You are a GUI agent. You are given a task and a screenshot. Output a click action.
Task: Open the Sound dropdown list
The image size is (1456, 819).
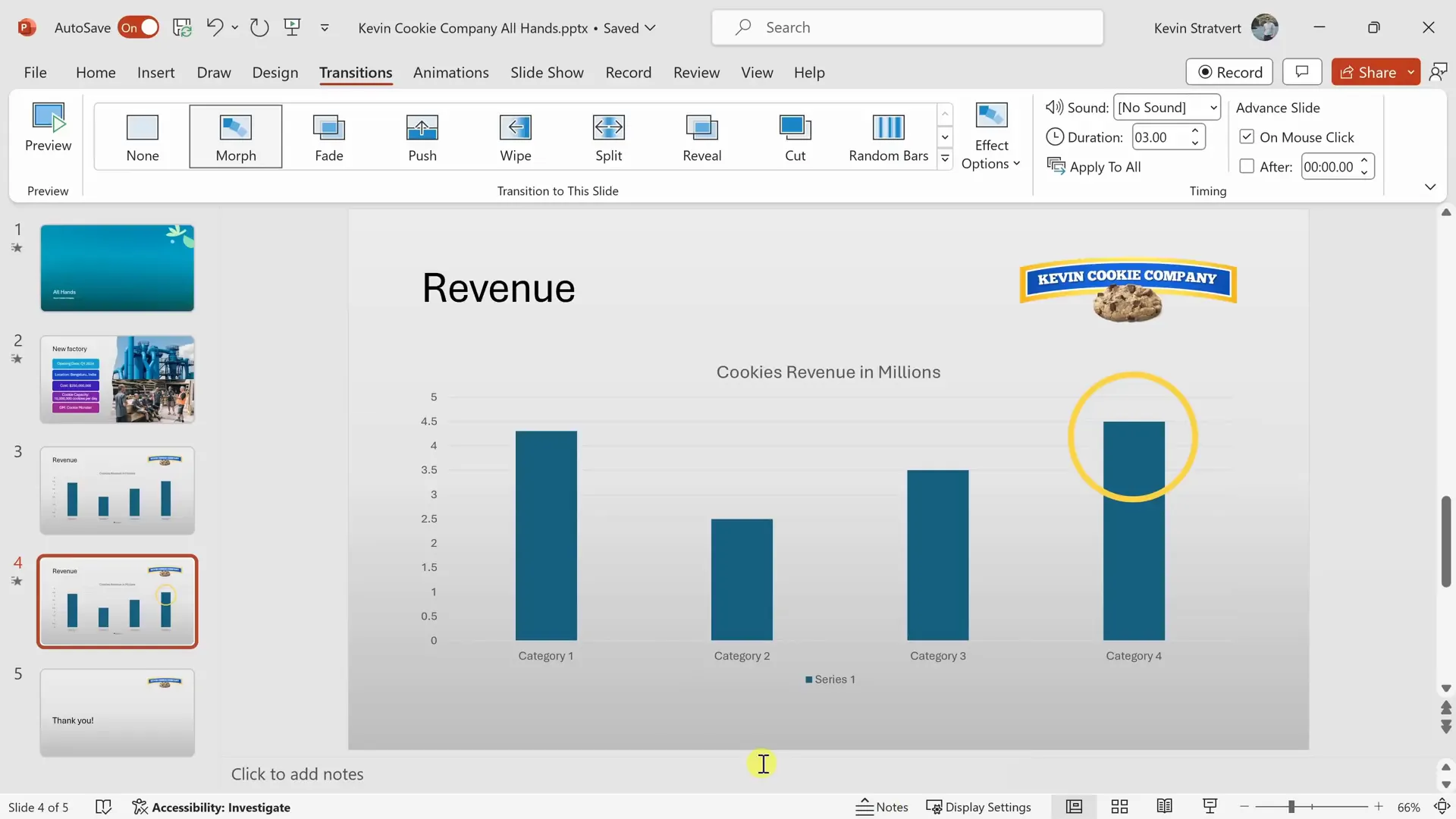click(x=1213, y=108)
